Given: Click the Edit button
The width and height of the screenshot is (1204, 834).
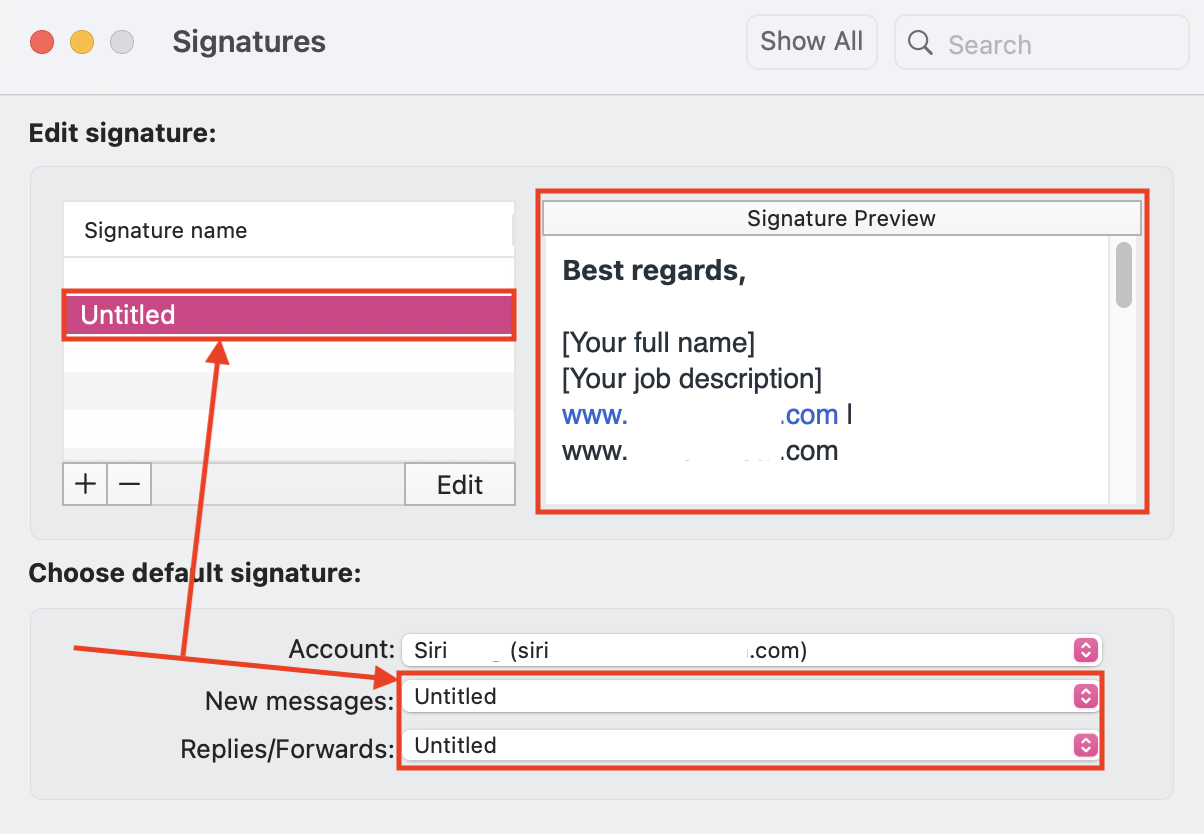Looking at the screenshot, I should (x=459, y=484).
